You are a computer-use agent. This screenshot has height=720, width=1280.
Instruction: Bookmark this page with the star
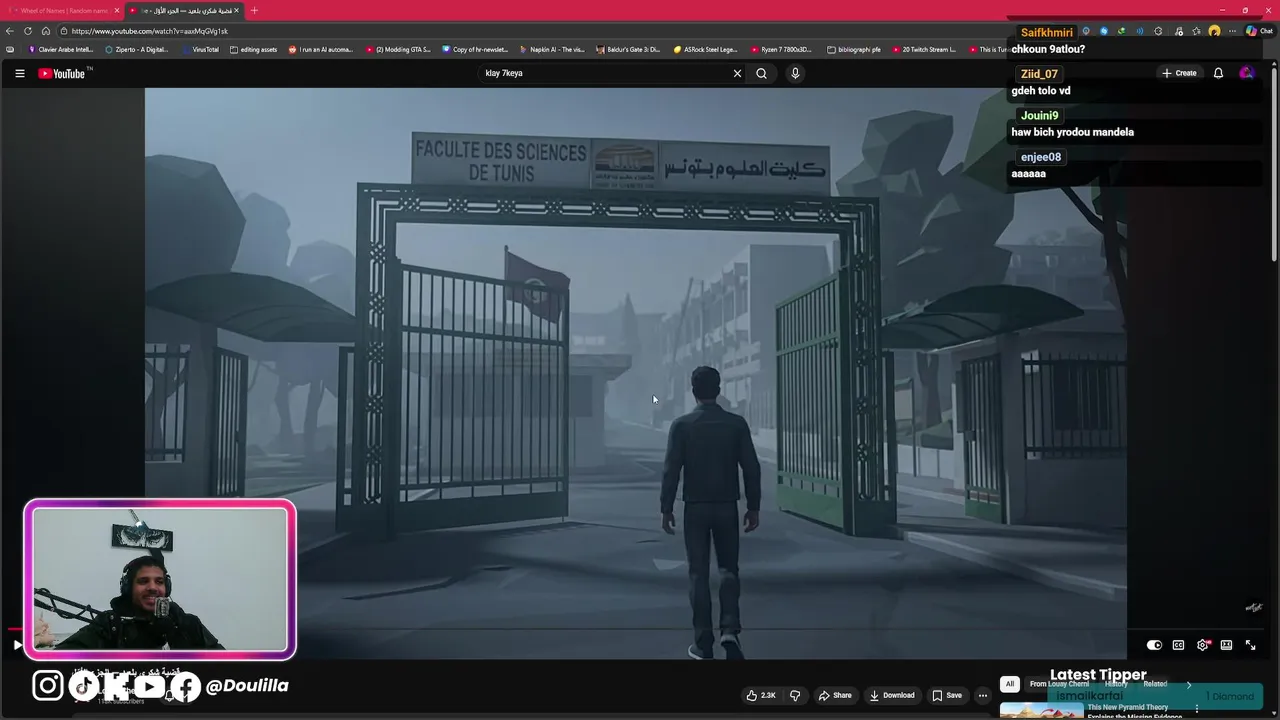1196,31
